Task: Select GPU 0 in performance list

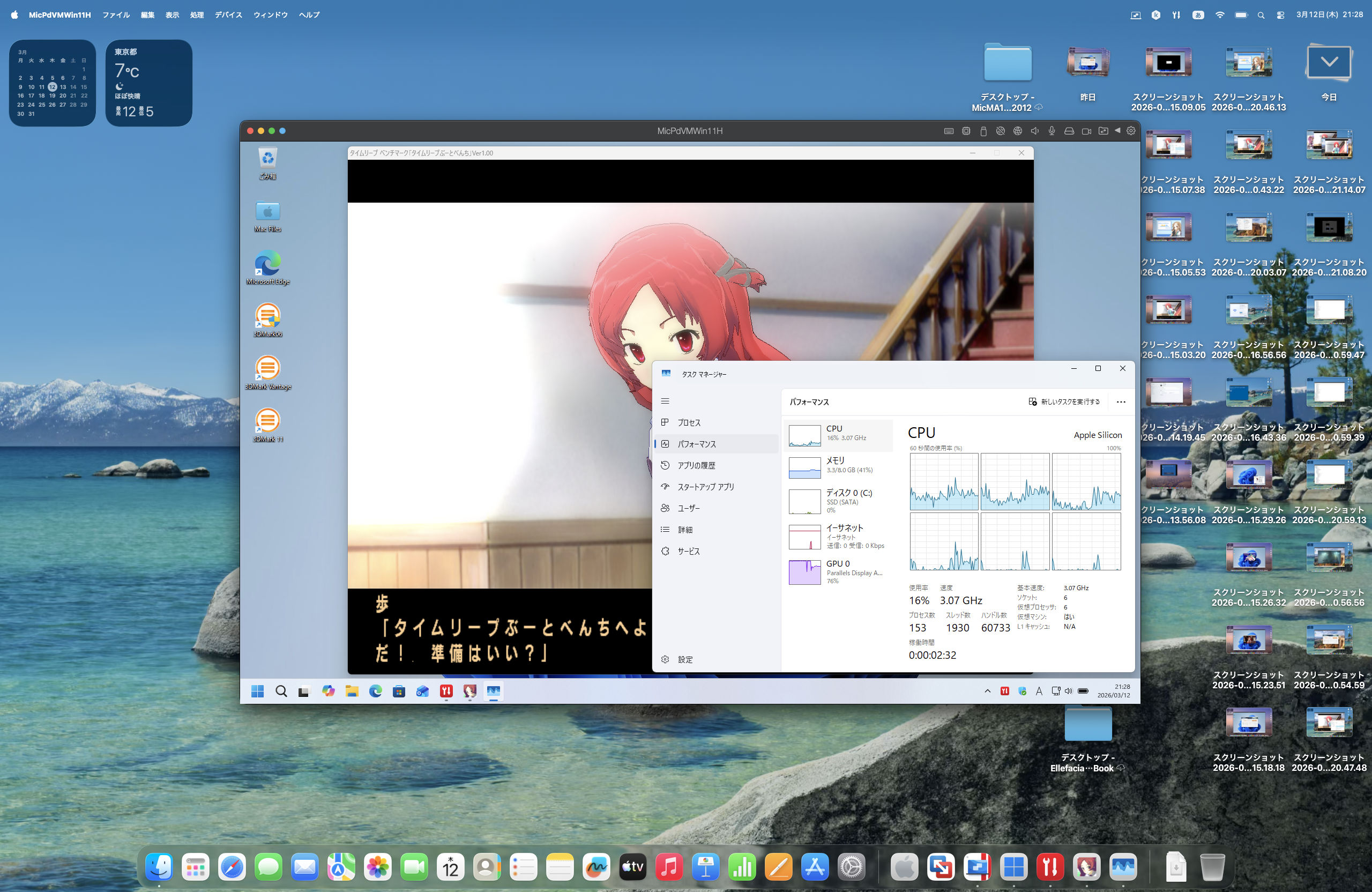Action: pyautogui.click(x=839, y=571)
